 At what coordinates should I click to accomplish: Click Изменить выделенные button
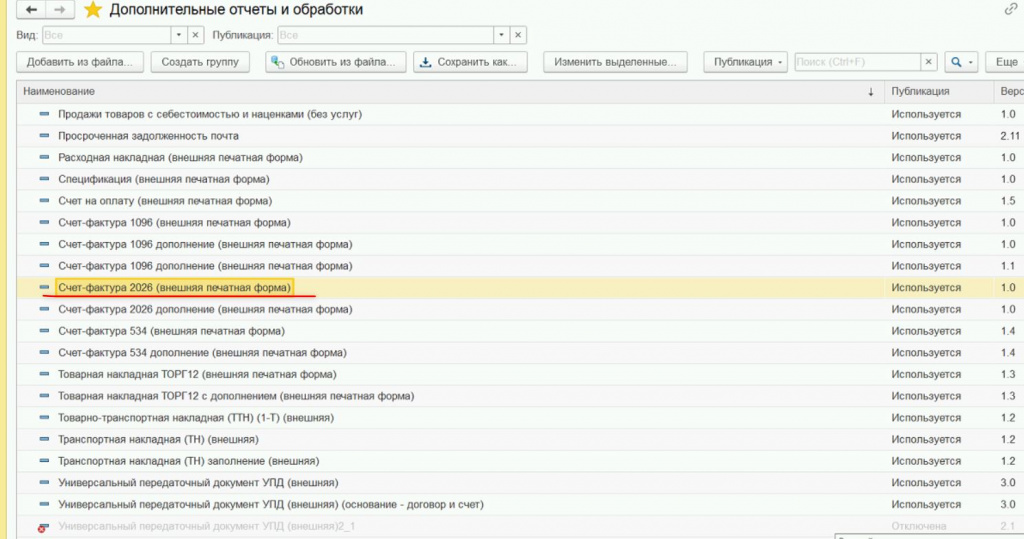pos(615,62)
